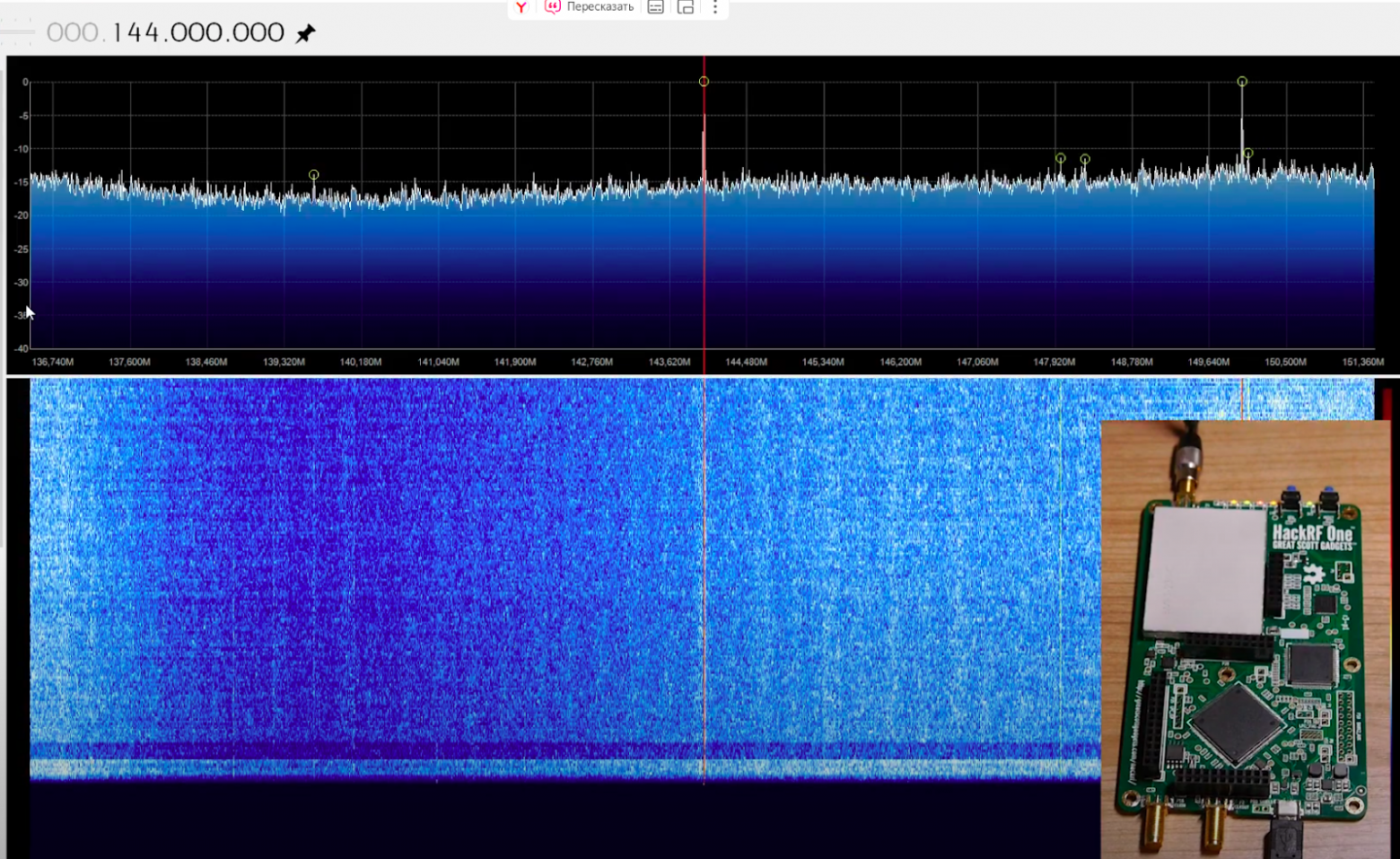1400x859 pixels.
Task: Select the peak marker atop the red tuning line
Action: pos(704,82)
